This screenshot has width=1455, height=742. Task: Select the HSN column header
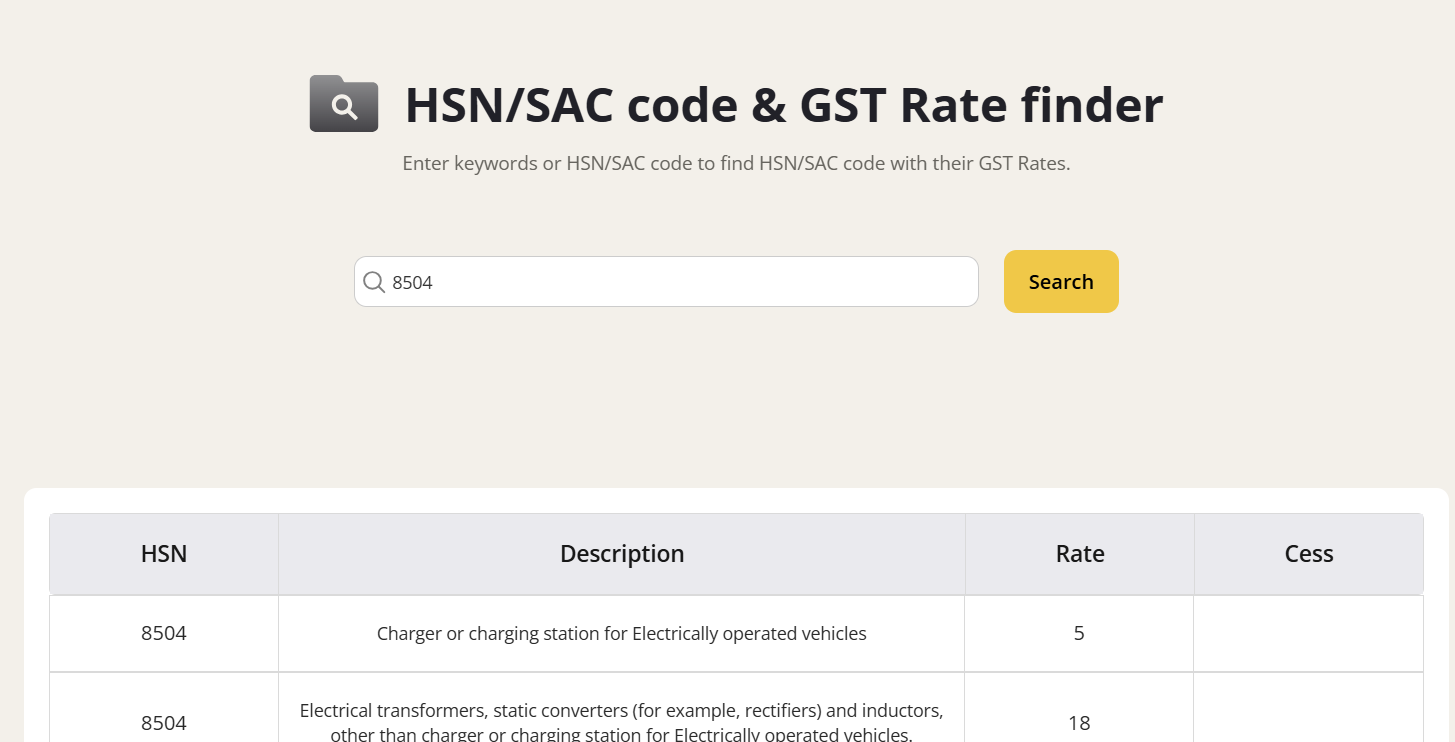pyautogui.click(x=164, y=554)
